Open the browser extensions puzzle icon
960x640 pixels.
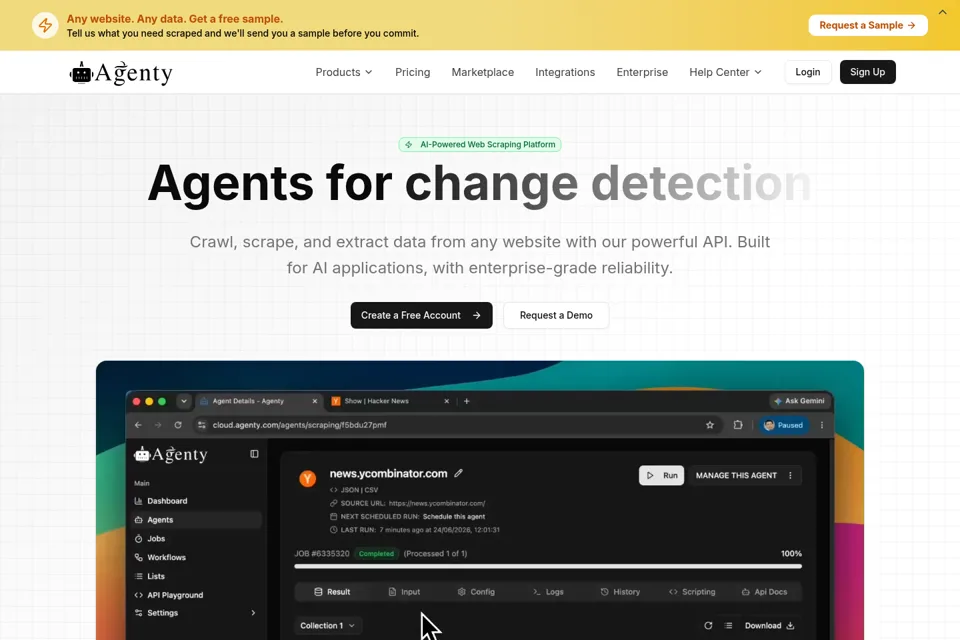(x=738, y=425)
